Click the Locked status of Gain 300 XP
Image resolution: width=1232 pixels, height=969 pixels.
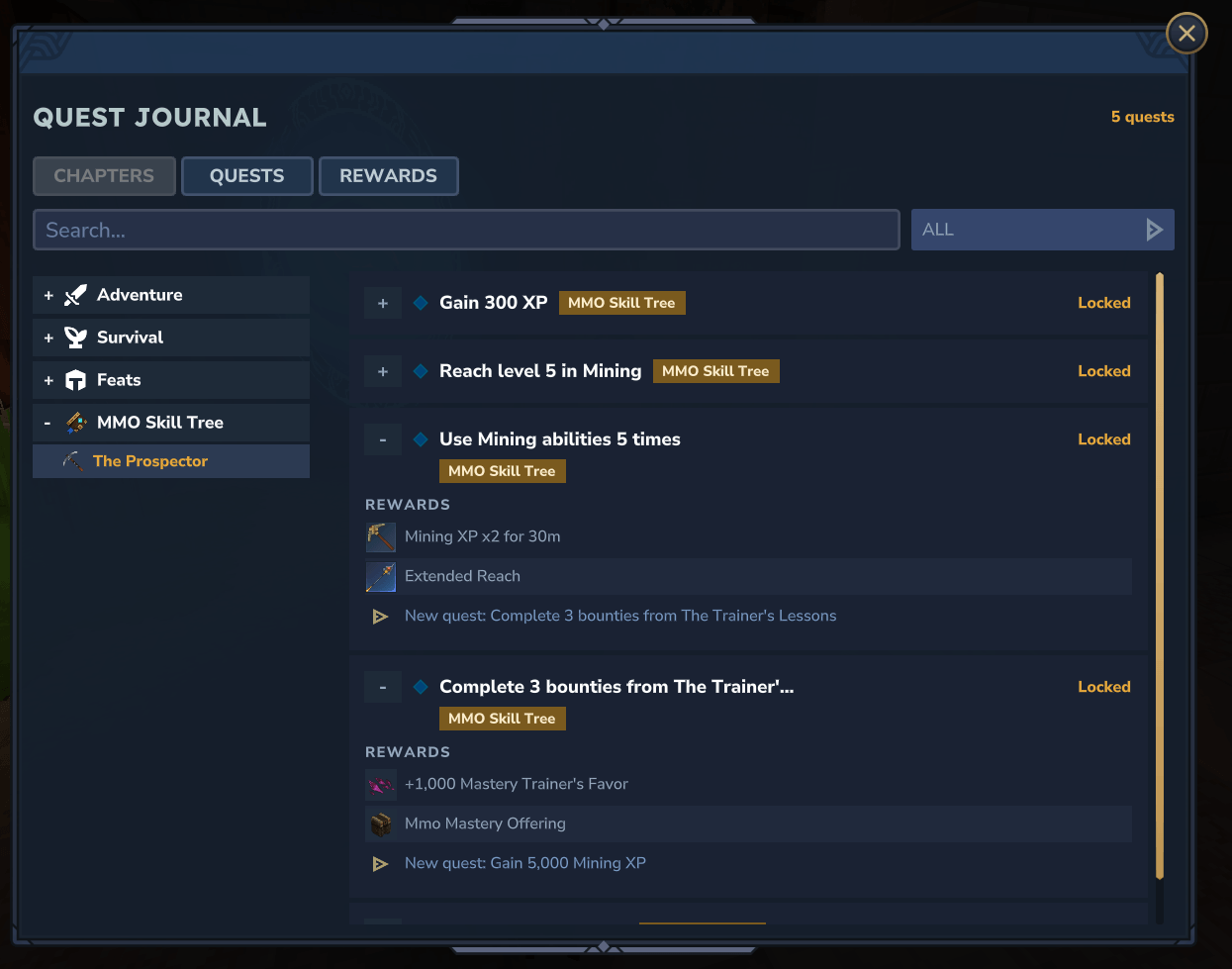pos(1104,303)
